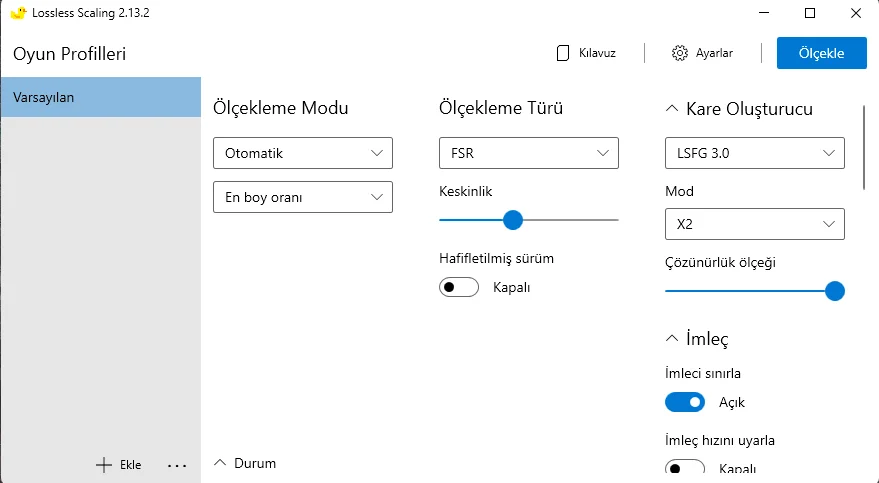
Task: Click the plus icon to add profile
Action: tap(104, 465)
